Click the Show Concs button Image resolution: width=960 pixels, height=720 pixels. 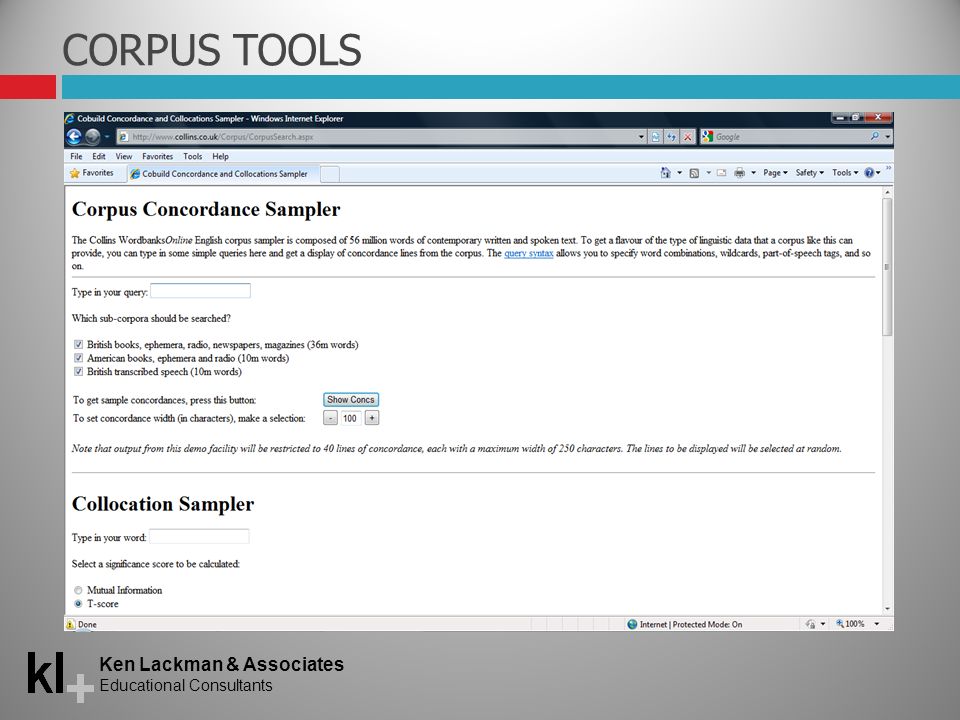[351, 400]
